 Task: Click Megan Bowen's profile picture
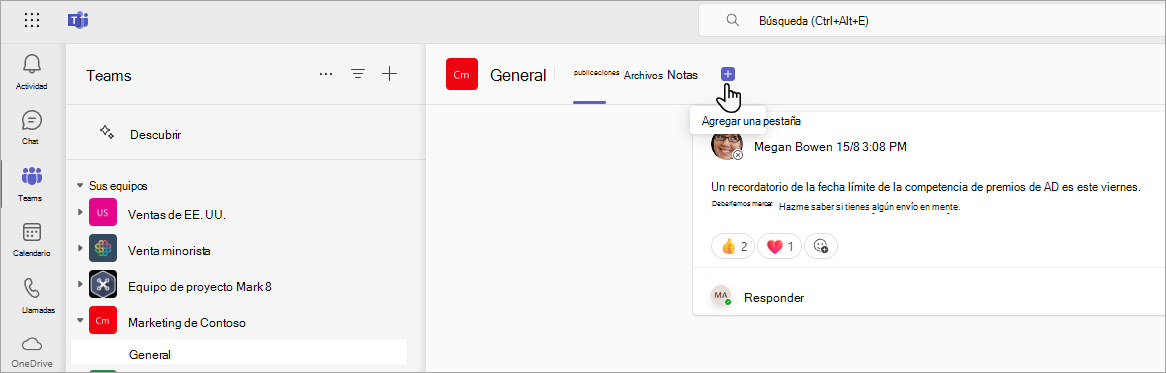tap(727, 145)
